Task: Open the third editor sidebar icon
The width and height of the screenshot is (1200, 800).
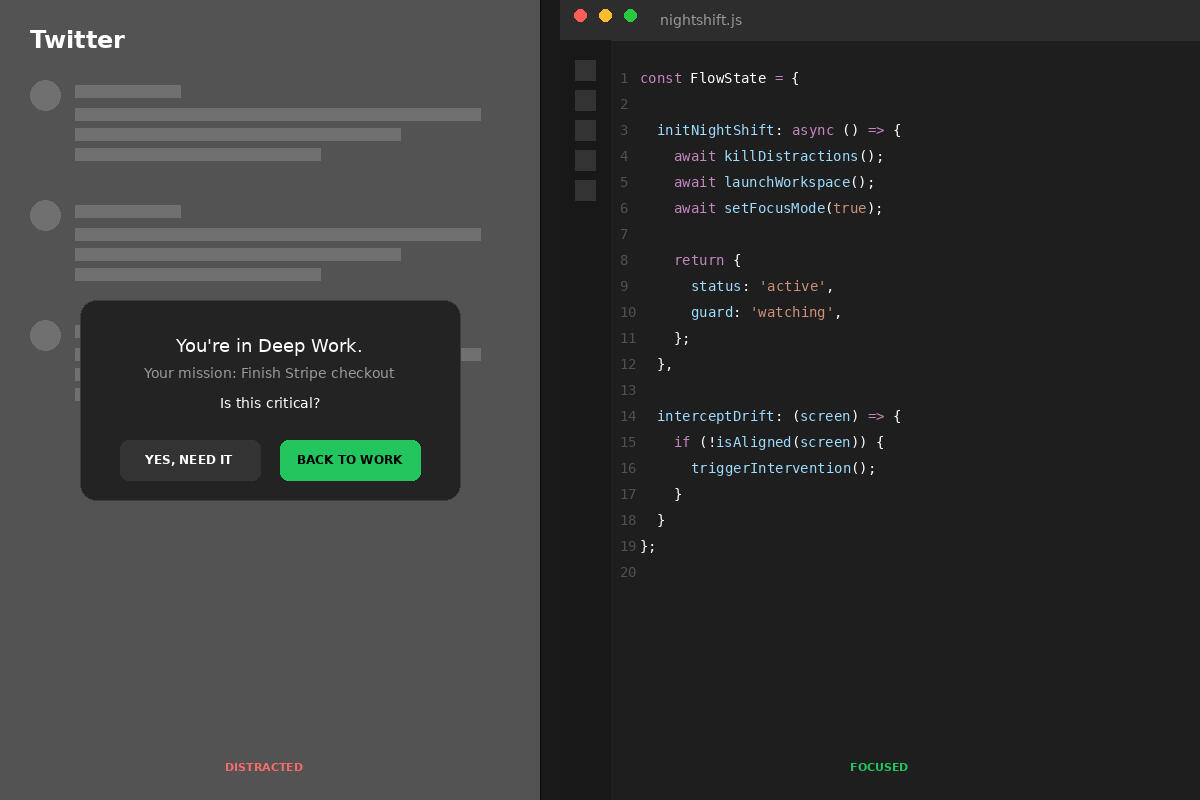Action: [585, 130]
